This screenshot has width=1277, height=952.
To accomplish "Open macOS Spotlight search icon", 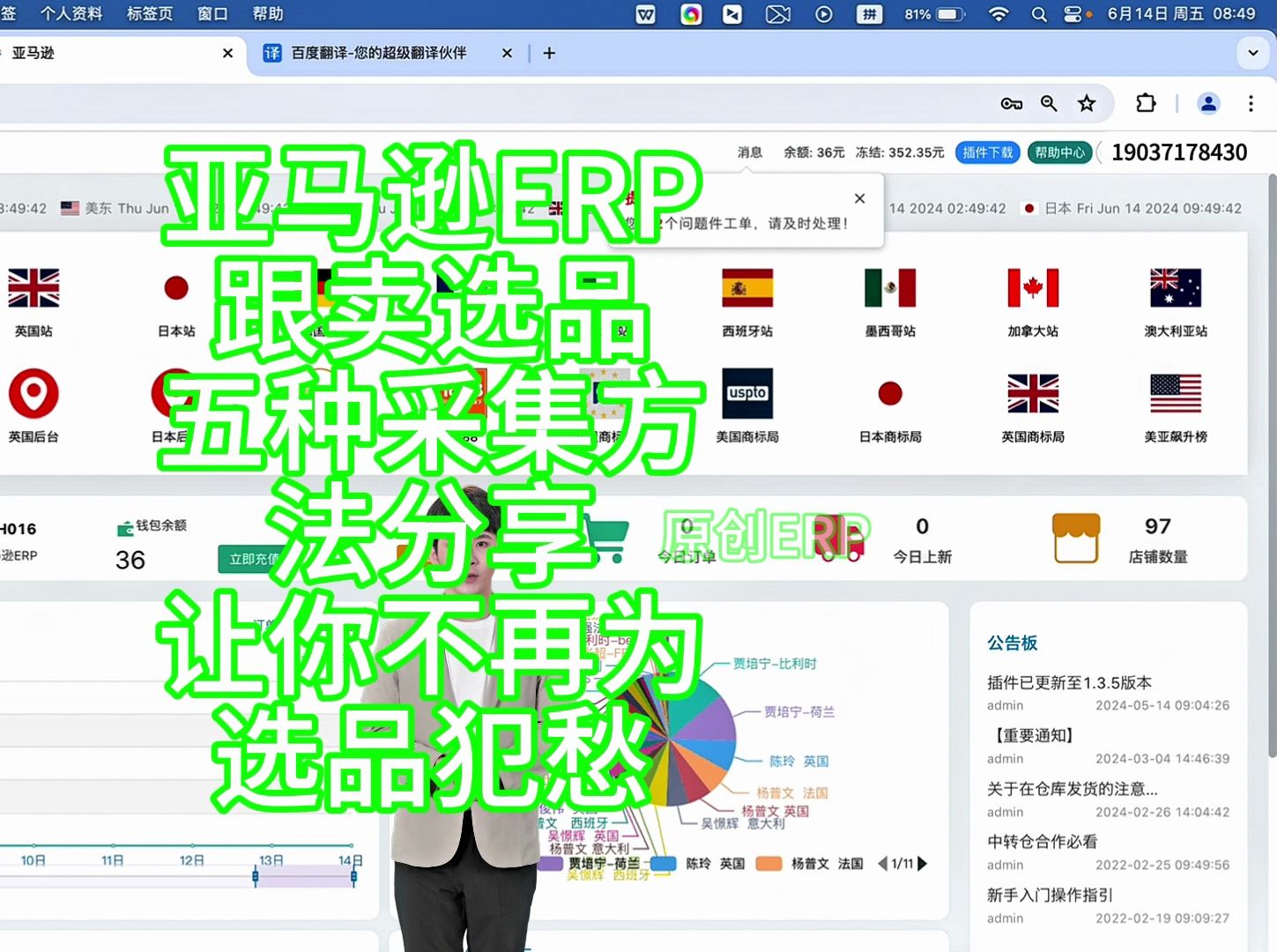I will [1039, 14].
